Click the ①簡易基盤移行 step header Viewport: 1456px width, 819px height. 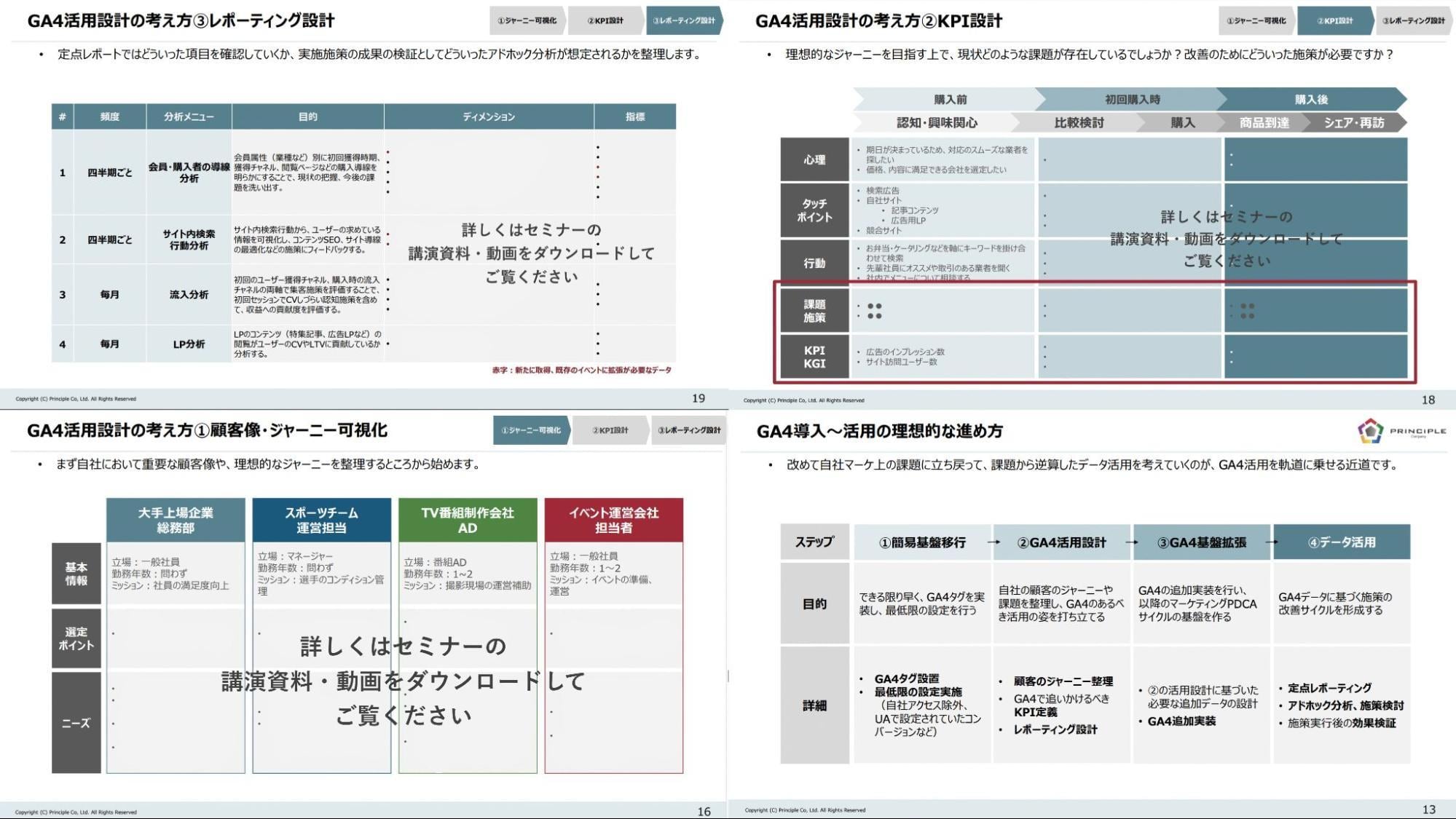[x=922, y=542]
